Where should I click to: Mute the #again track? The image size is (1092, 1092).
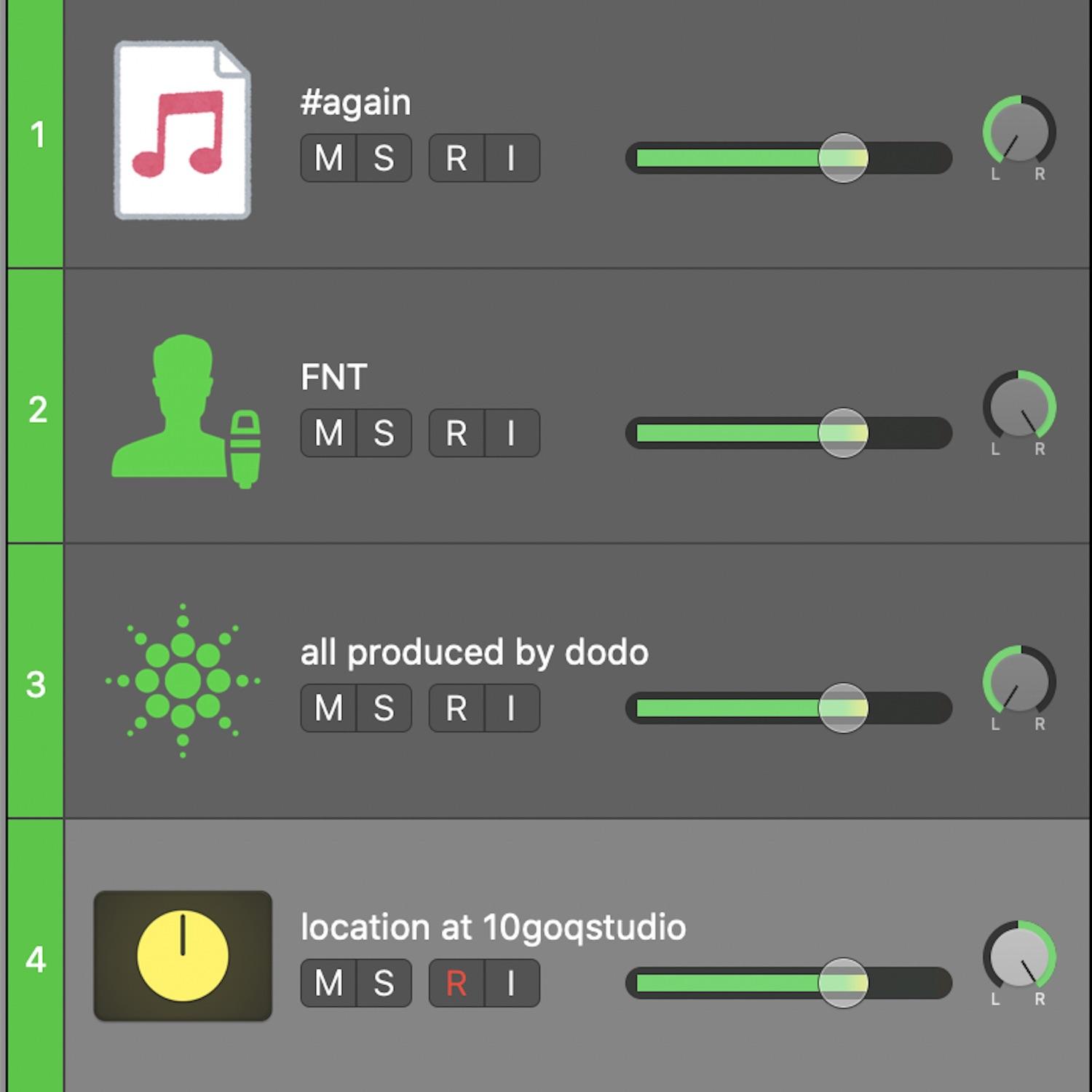[x=328, y=158]
